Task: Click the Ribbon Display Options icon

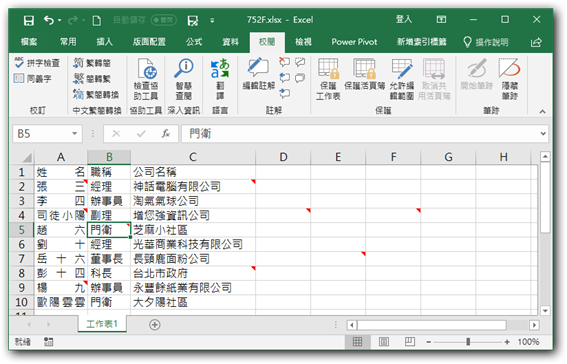Action: (x=441, y=20)
